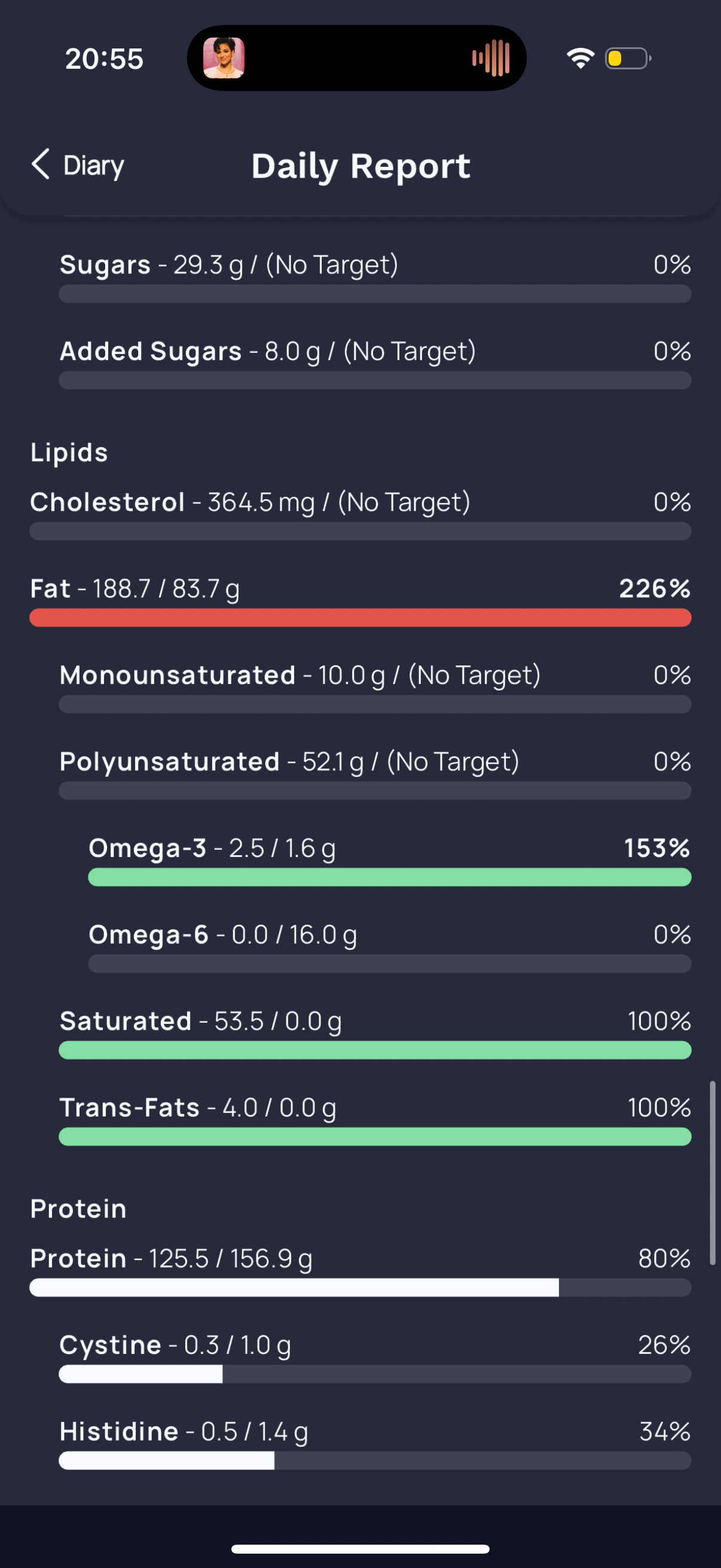Open the Added Sugars nutrient row
The width and height of the screenshot is (721, 1568).
(x=375, y=364)
